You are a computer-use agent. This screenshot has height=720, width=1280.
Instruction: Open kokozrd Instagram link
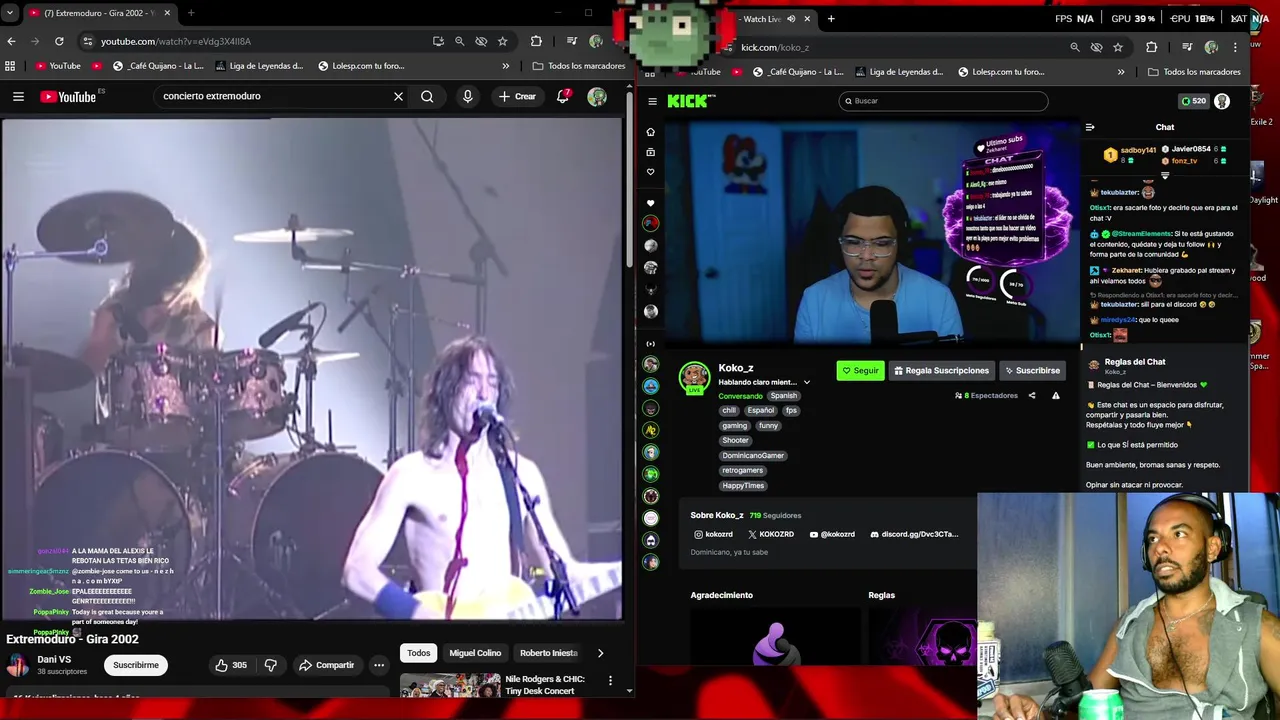click(x=713, y=534)
